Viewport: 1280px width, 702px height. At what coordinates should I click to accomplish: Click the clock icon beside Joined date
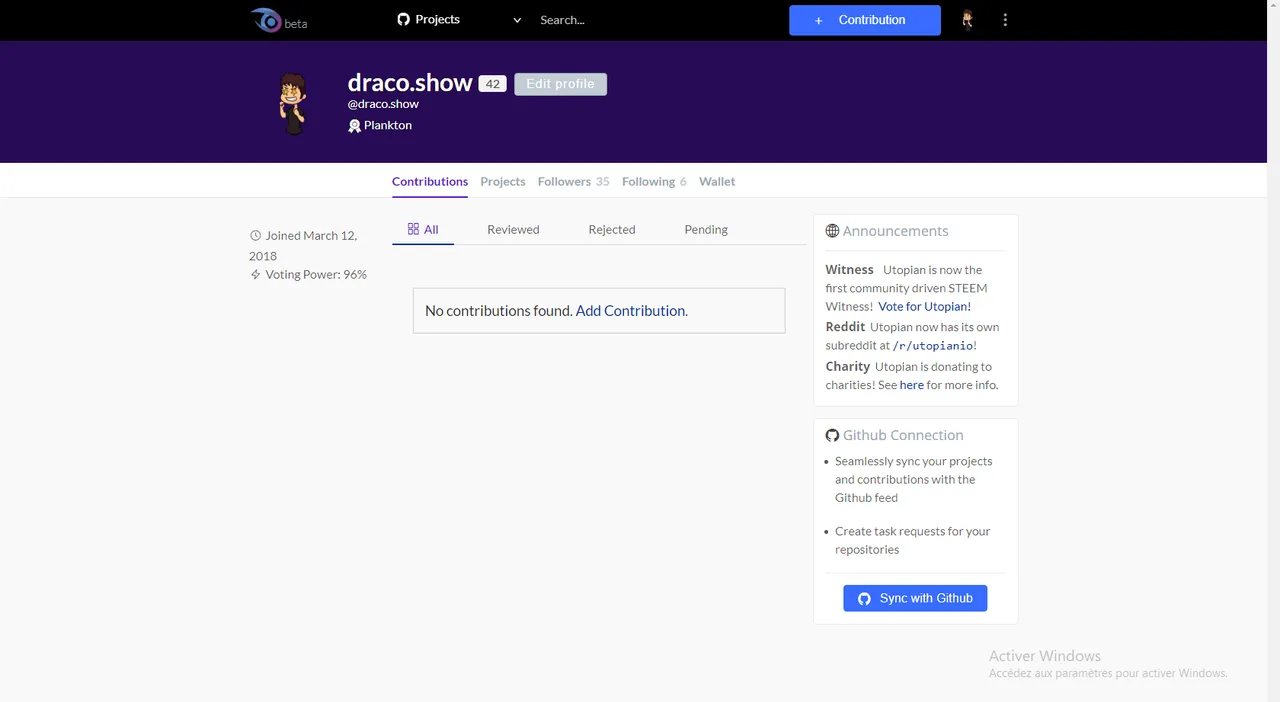tap(255, 236)
